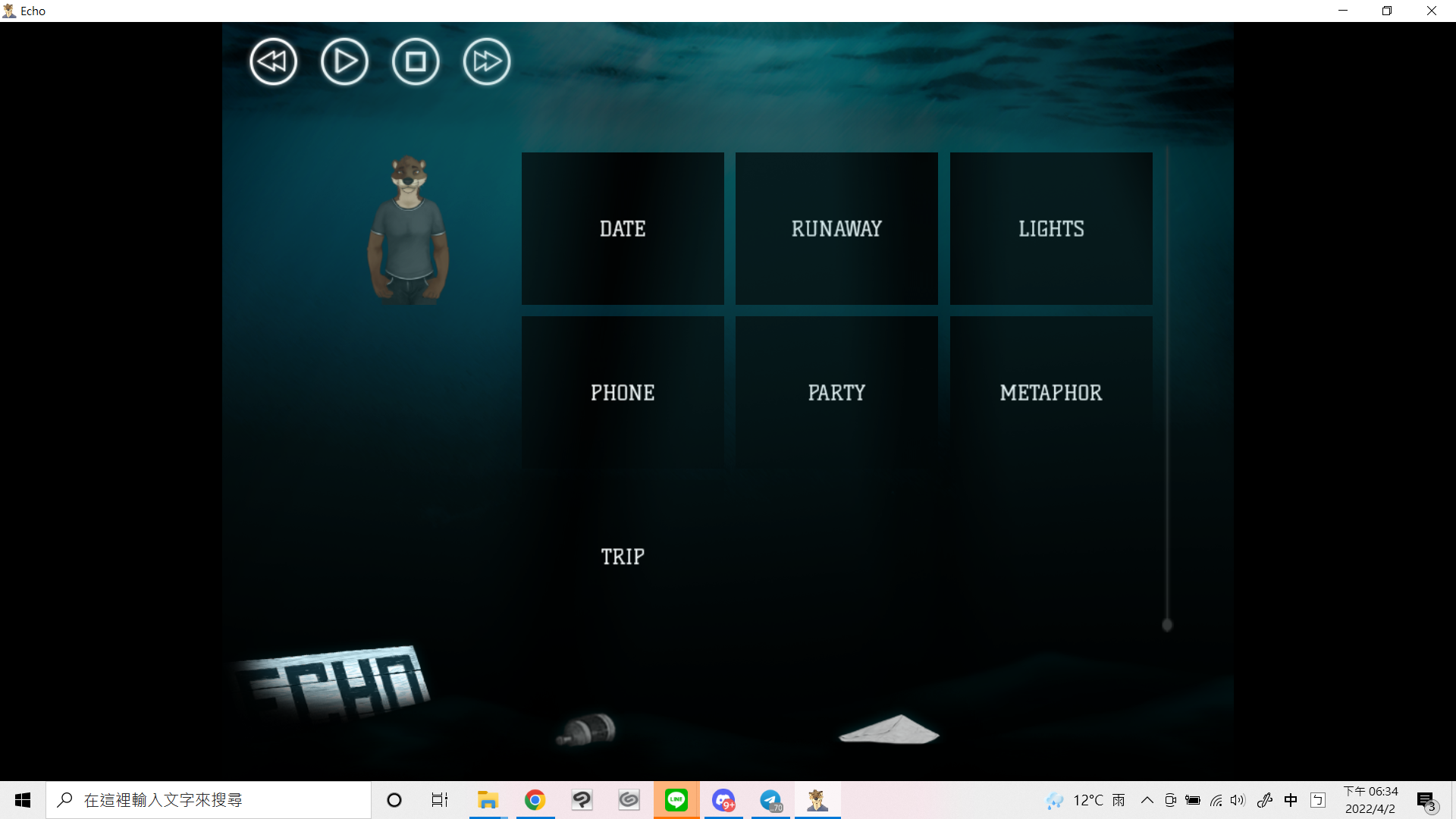The width and height of the screenshot is (1456, 819).
Task: Open the Windows Start menu
Action: click(23, 800)
